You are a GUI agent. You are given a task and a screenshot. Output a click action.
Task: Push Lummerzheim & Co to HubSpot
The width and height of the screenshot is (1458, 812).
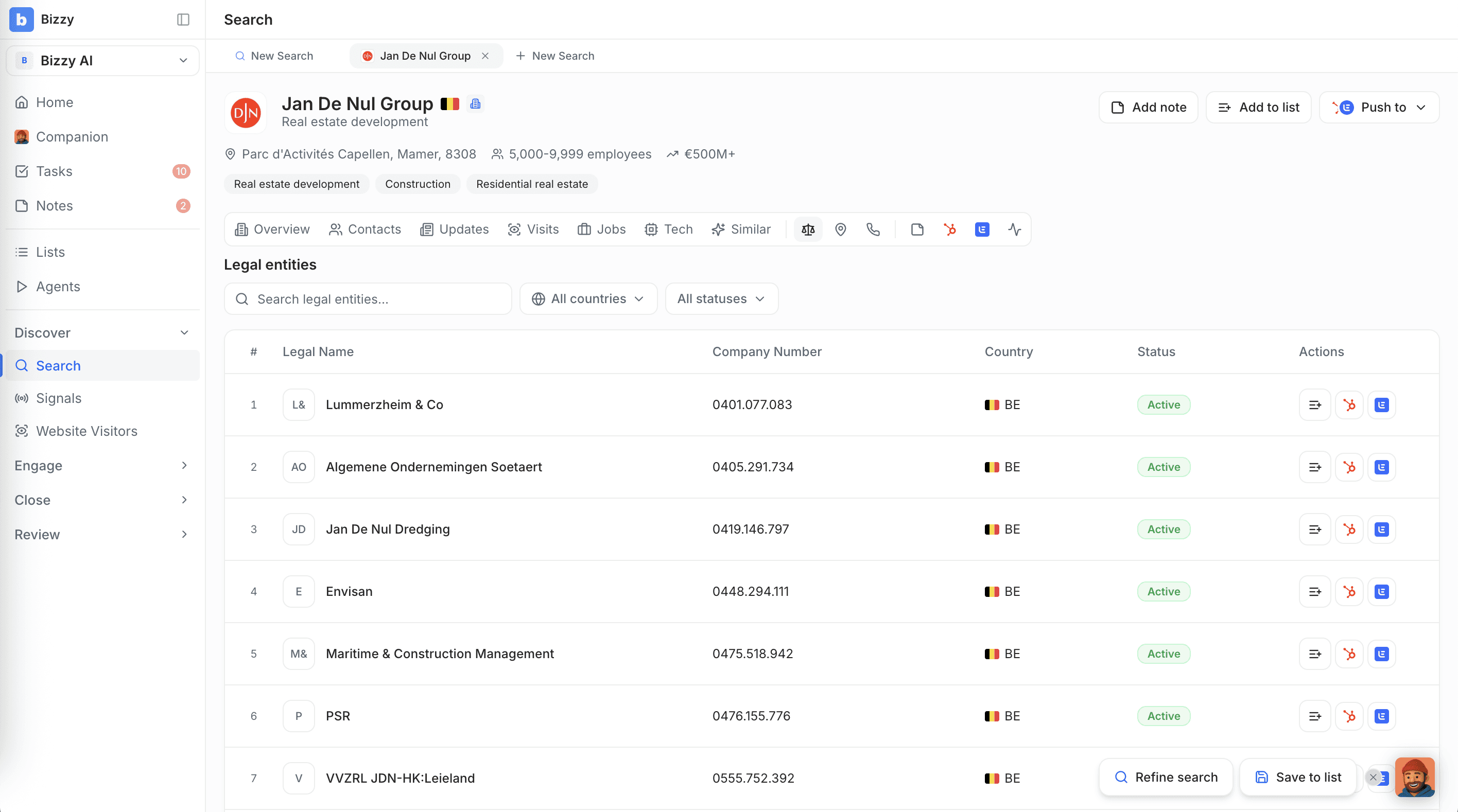pos(1349,404)
